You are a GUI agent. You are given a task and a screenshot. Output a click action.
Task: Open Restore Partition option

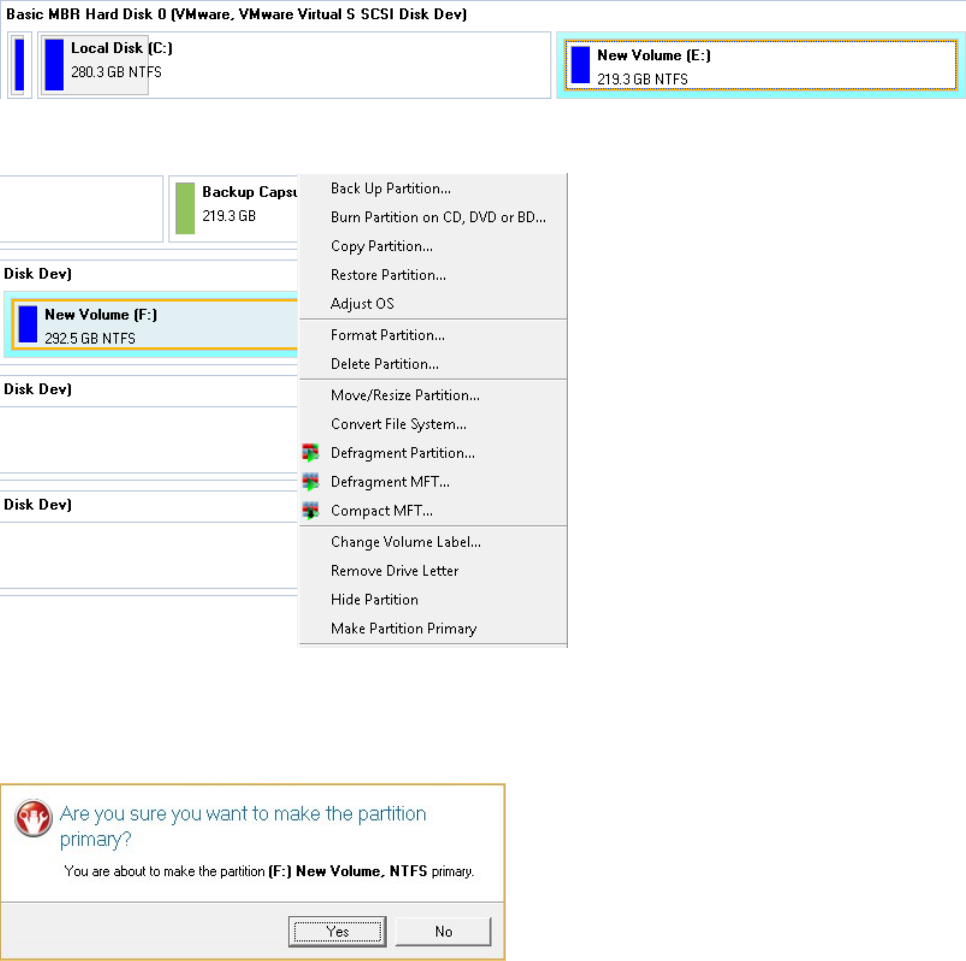click(x=432, y=275)
